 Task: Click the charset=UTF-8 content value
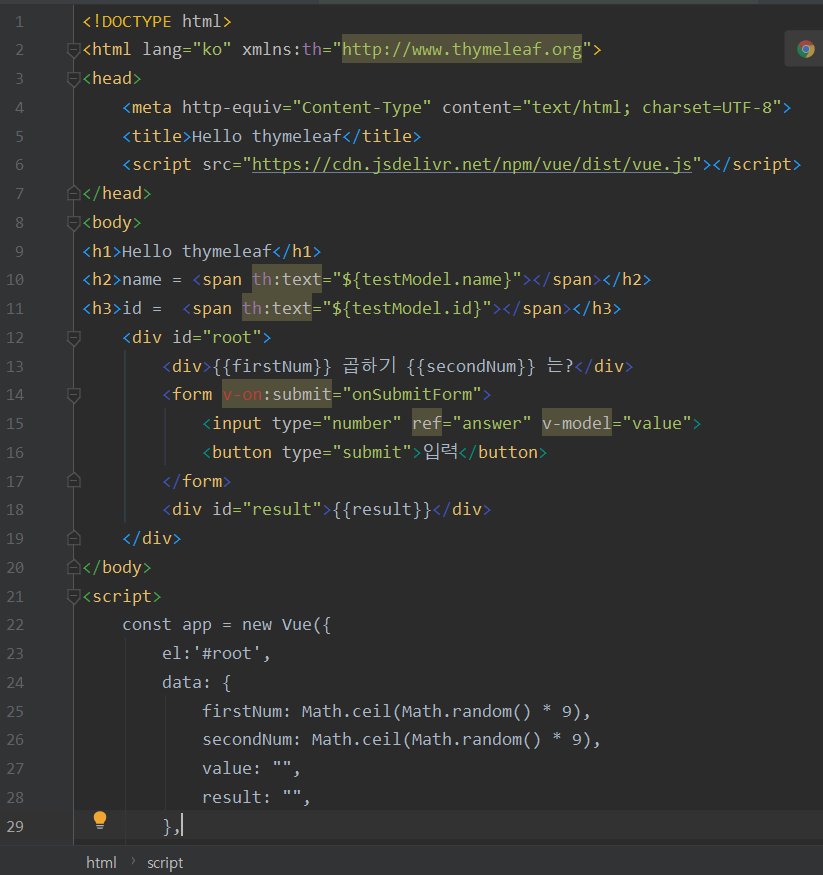click(x=706, y=107)
